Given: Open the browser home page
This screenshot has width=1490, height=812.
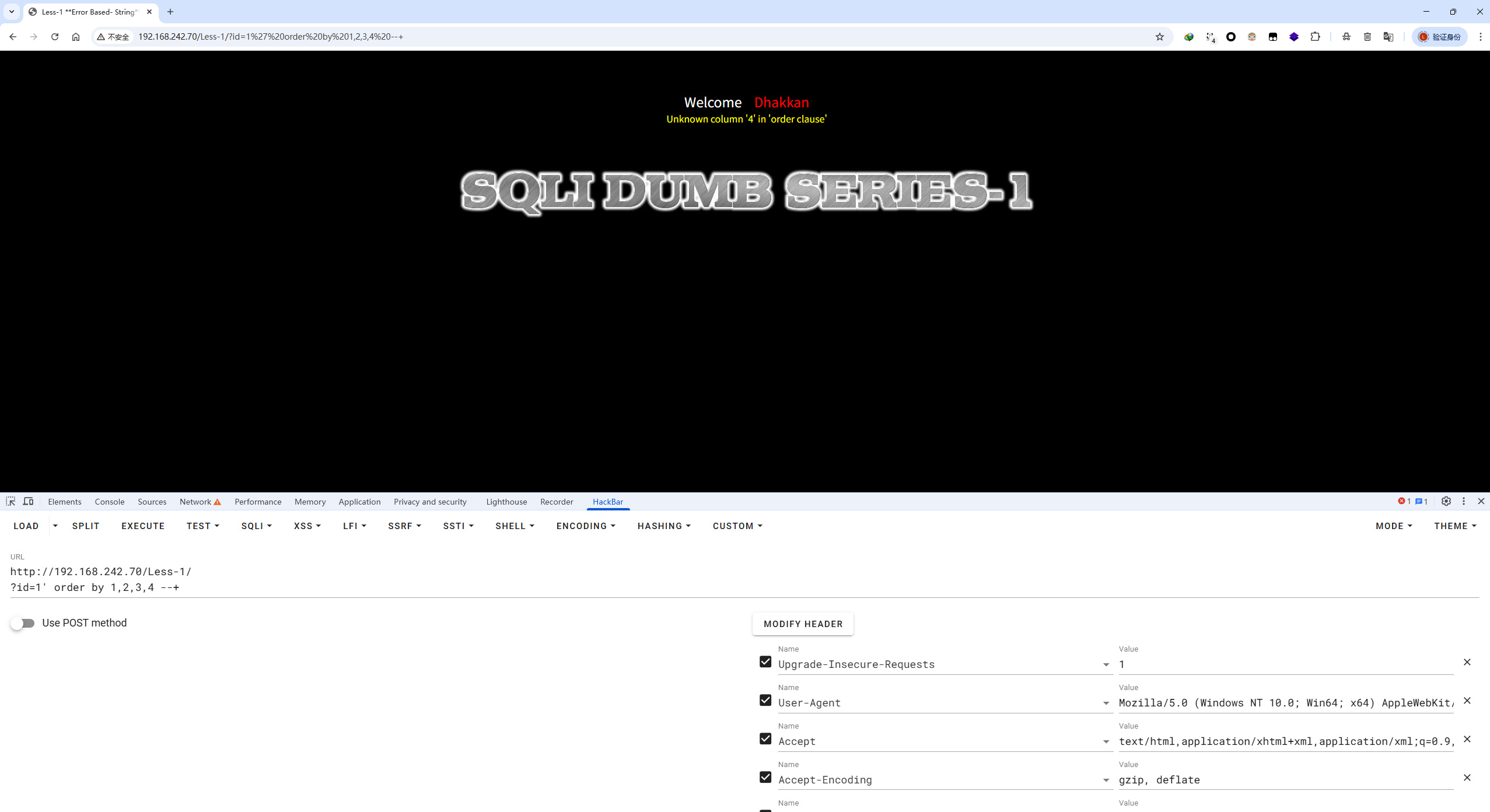Looking at the screenshot, I should coord(76,37).
